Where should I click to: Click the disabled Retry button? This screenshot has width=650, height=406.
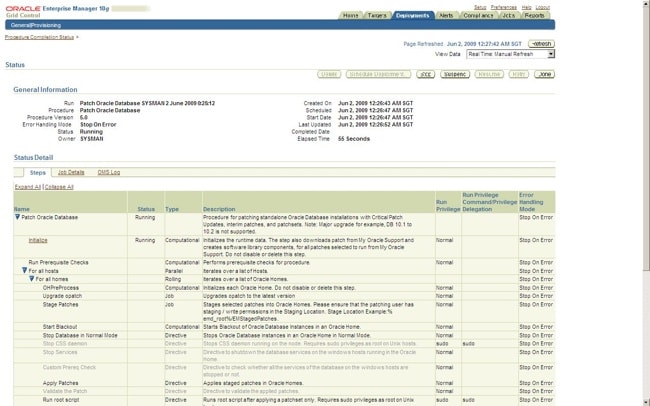[519, 74]
